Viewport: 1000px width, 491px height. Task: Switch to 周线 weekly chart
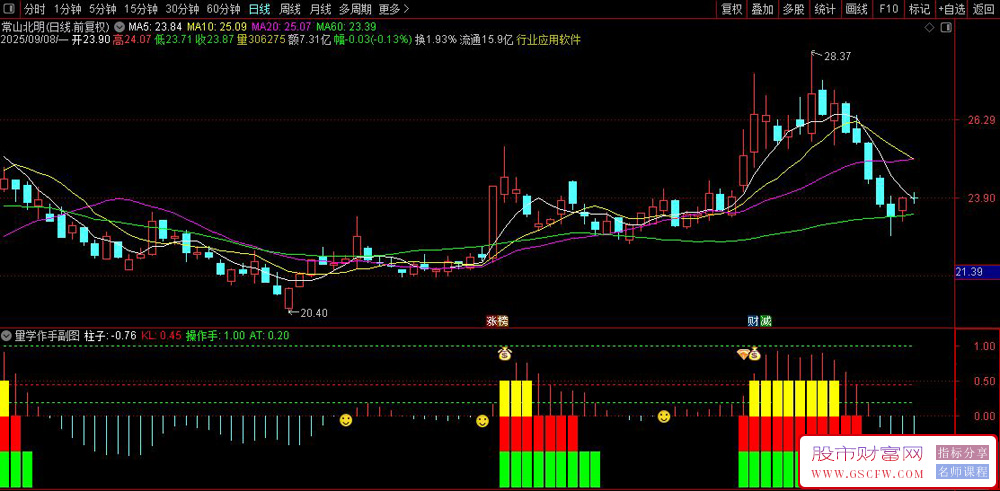point(290,9)
